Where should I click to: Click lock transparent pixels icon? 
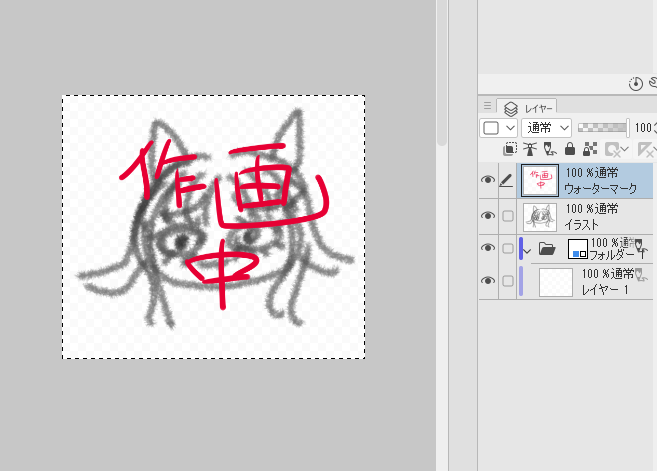click(590, 149)
